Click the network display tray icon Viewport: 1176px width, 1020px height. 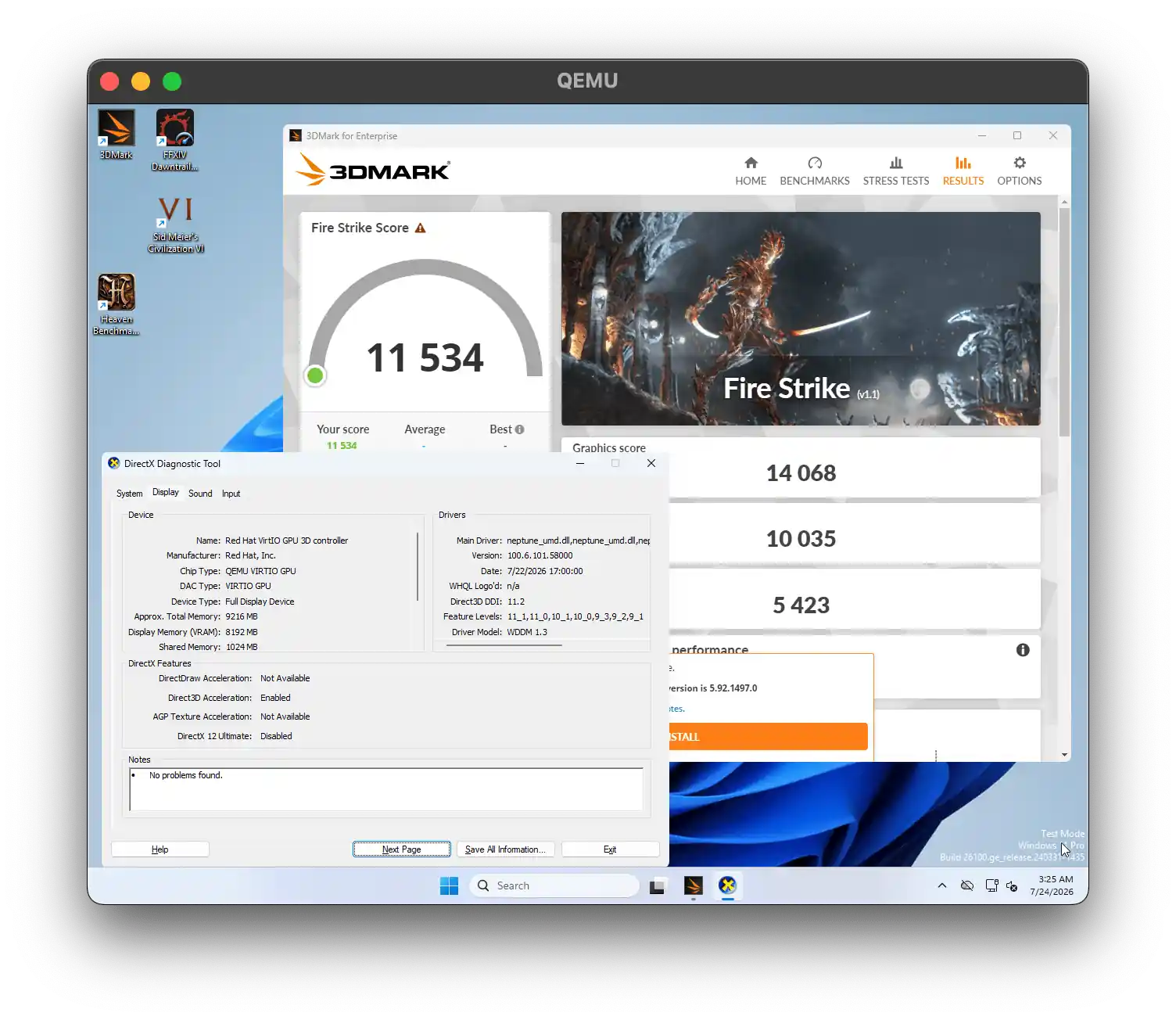[991, 885]
